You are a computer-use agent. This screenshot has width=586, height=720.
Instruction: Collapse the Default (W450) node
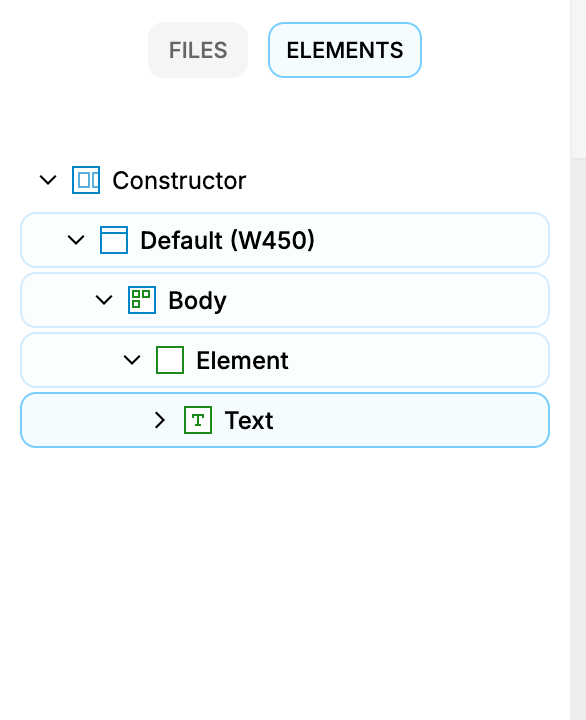(x=76, y=240)
